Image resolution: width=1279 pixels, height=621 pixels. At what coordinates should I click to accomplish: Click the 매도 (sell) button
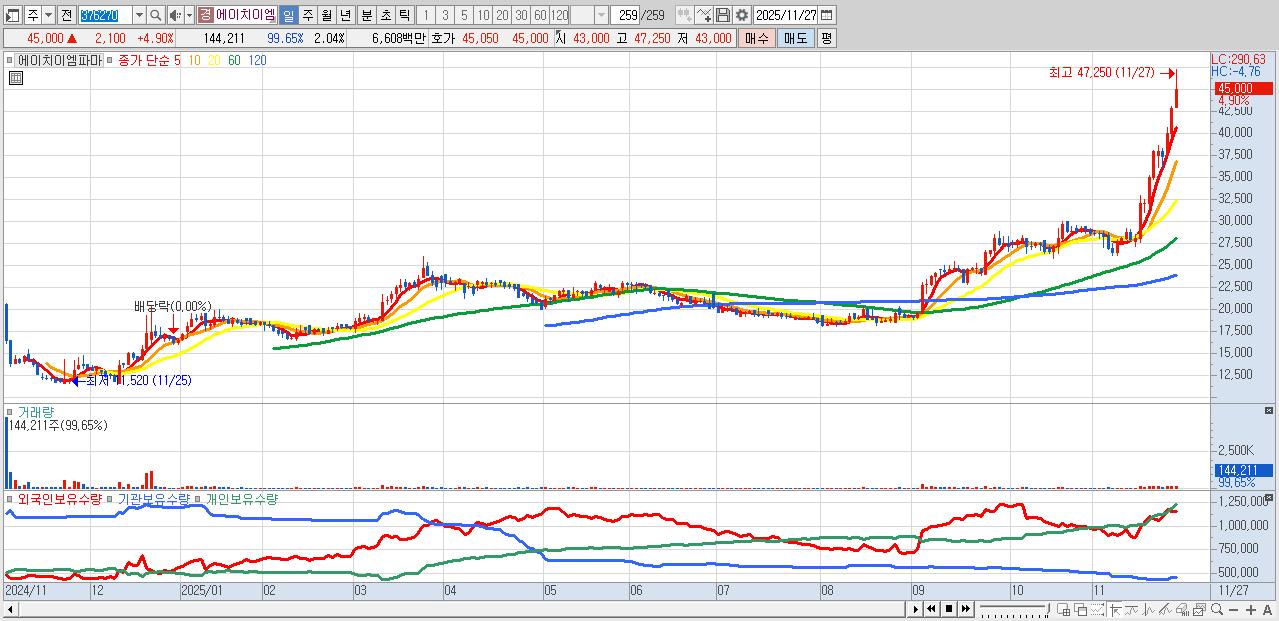tap(796, 38)
